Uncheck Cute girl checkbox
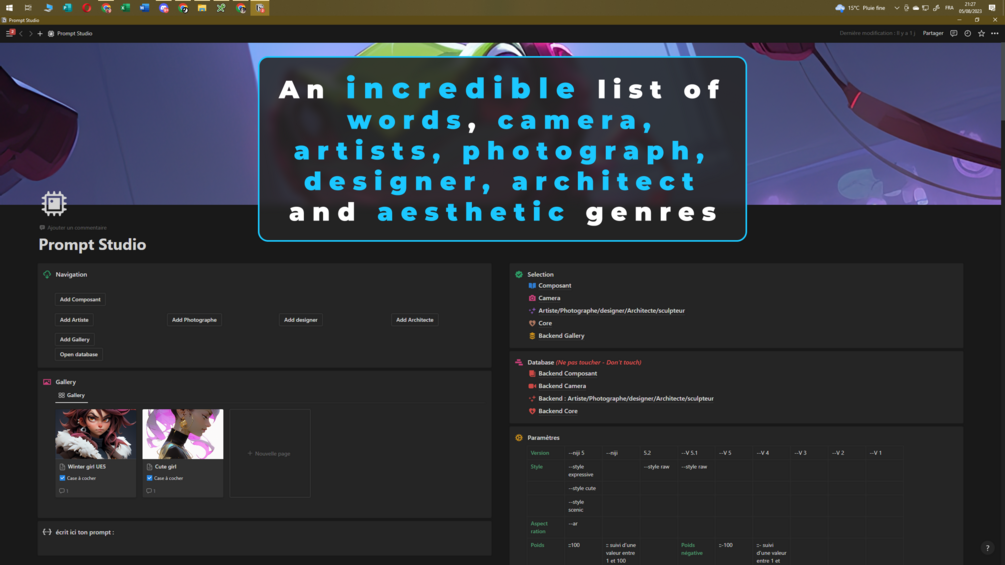The image size is (1005, 565). pyautogui.click(x=149, y=478)
